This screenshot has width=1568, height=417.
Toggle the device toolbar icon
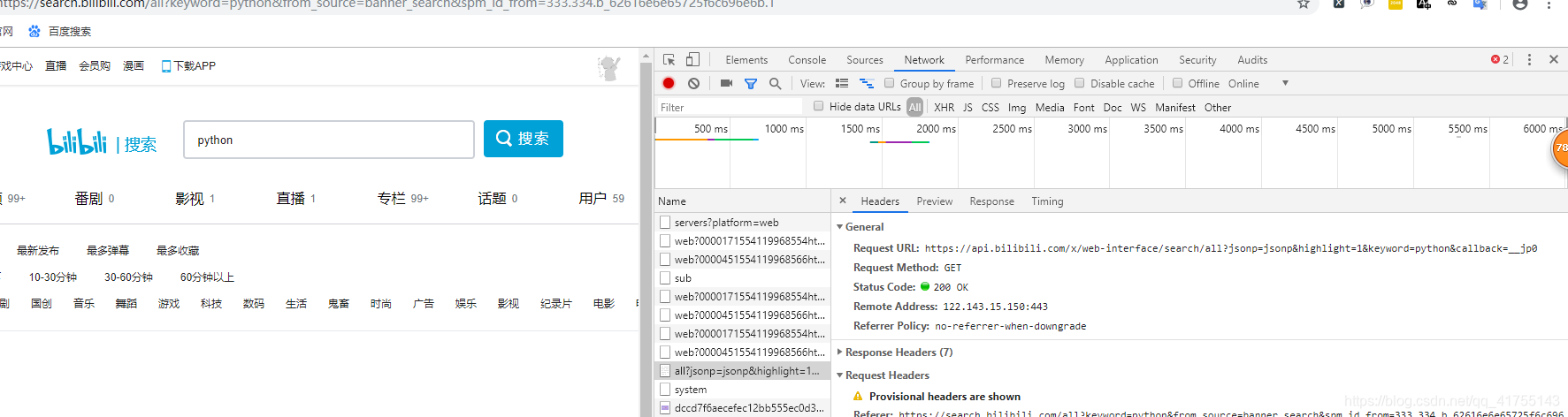click(692, 60)
